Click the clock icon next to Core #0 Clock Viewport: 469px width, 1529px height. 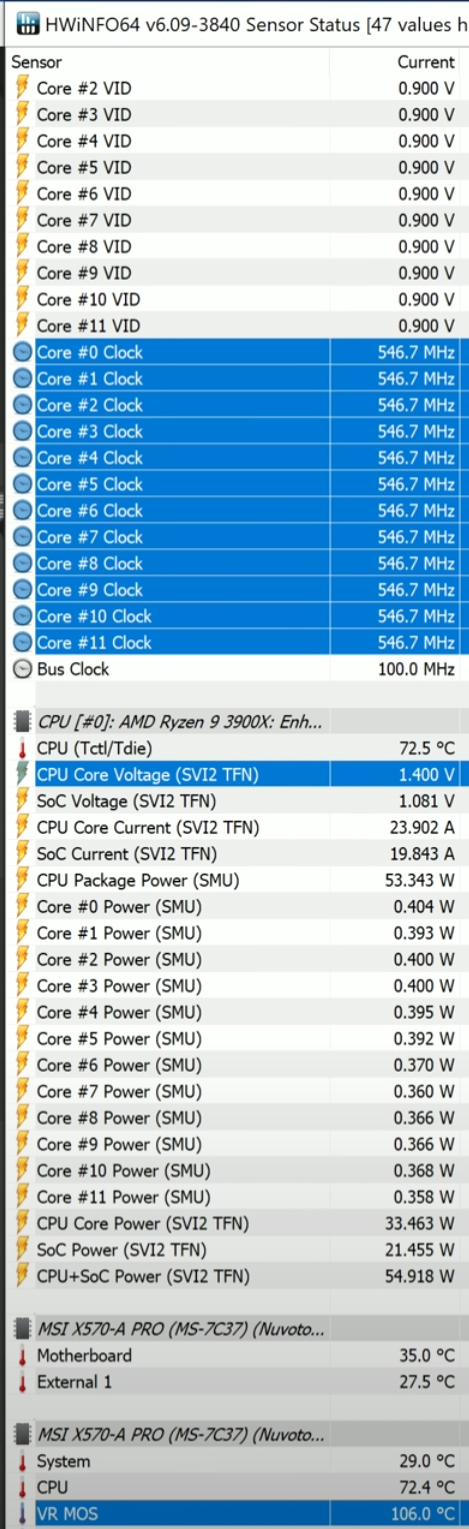[22, 352]
